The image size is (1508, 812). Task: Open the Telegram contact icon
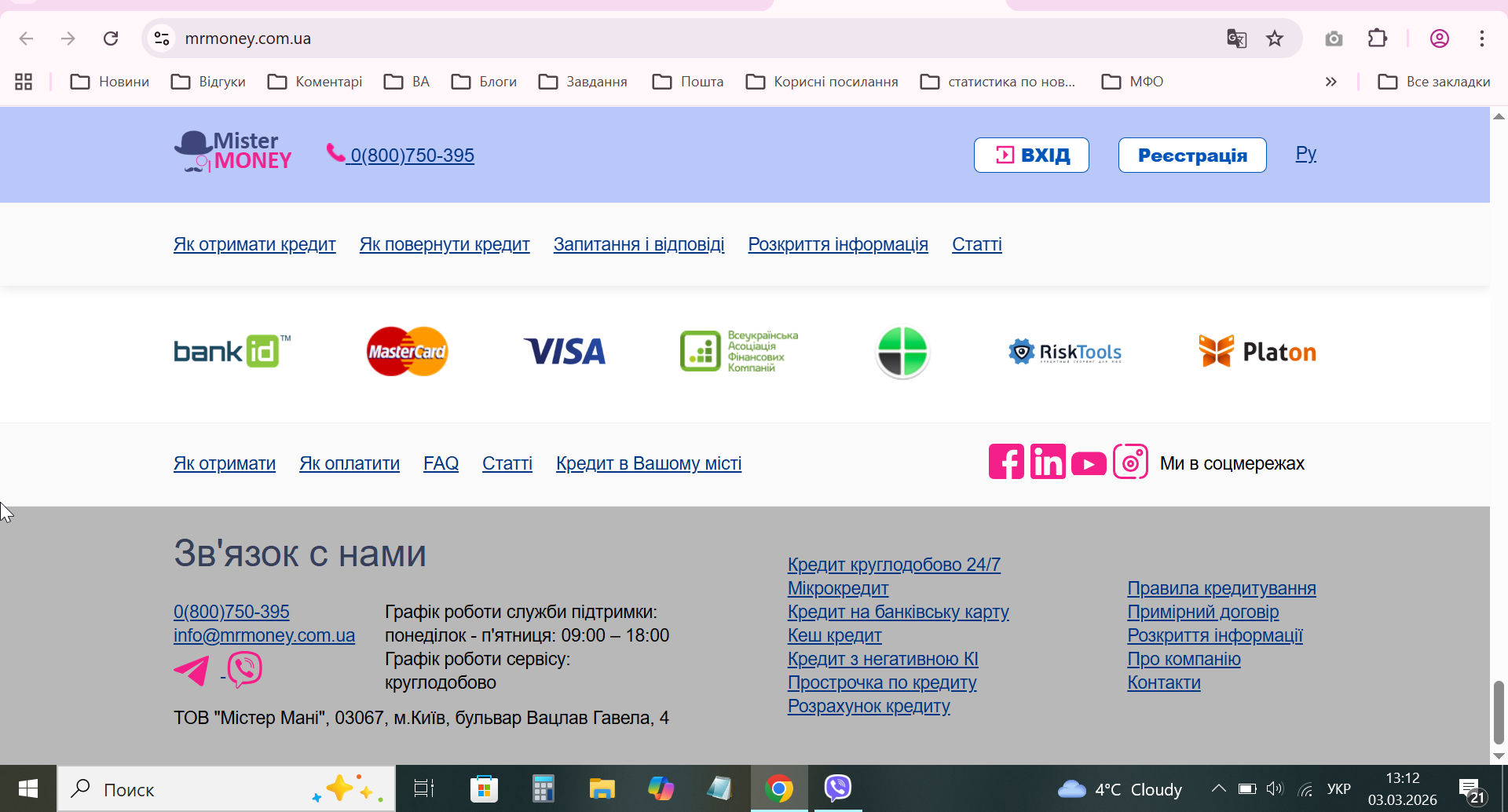pyautogui.click(x=192, y=671)
